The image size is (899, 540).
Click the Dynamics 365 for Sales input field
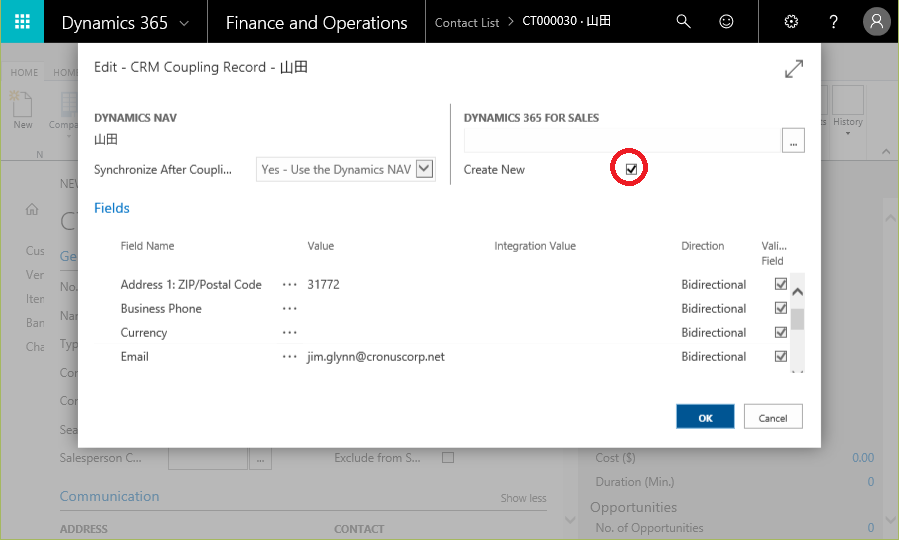coord(623,140)
